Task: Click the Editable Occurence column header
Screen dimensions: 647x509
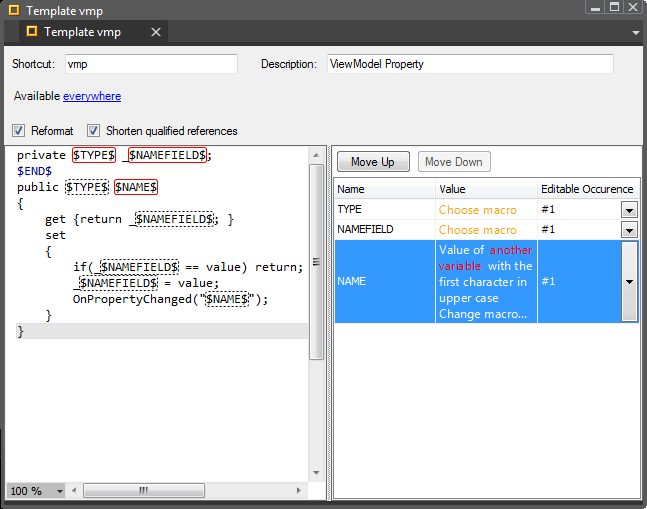Action: pos(588,189)
